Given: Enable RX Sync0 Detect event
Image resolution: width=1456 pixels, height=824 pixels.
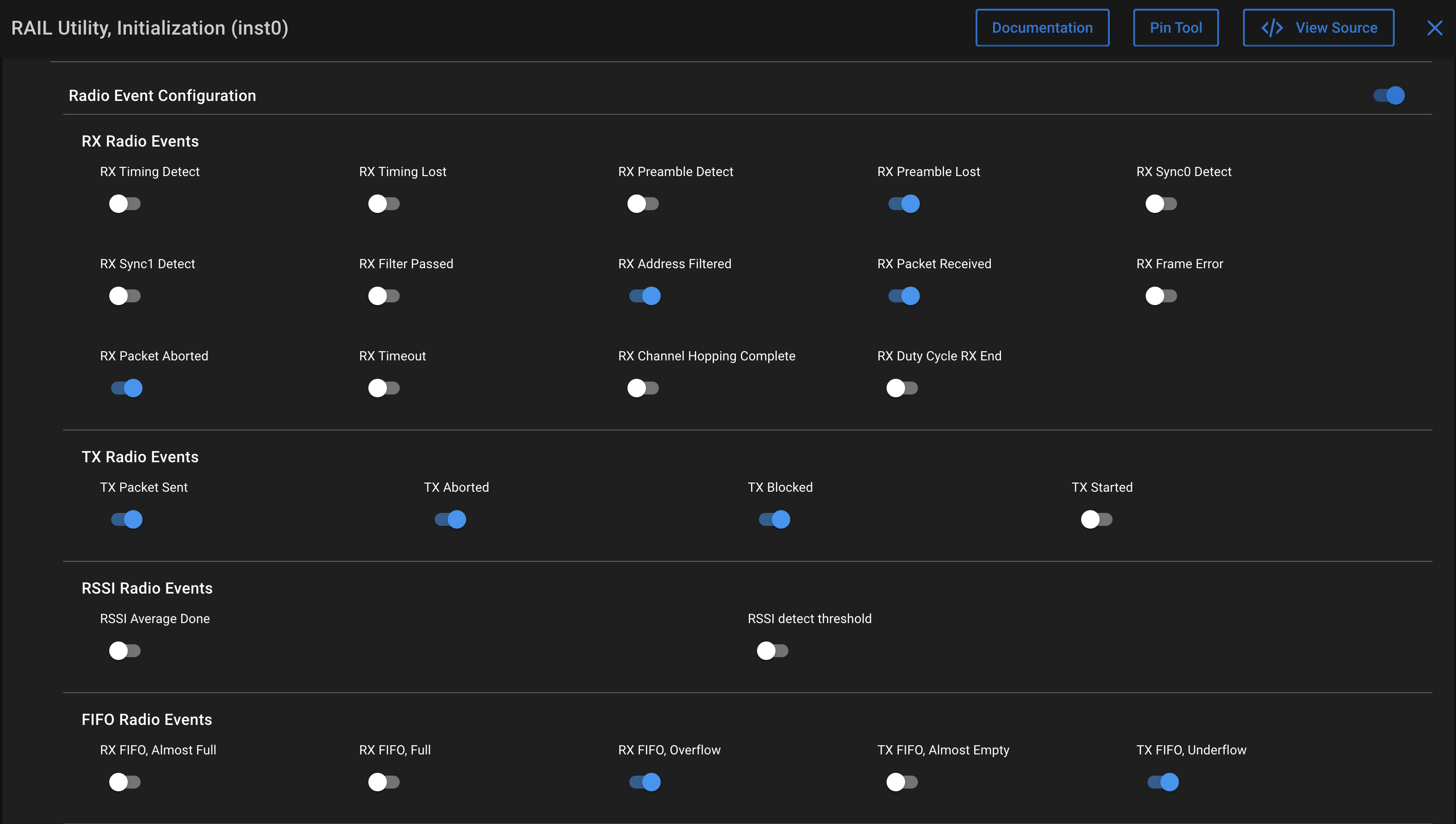Looking at the screenshot, I should (1160, 204).
